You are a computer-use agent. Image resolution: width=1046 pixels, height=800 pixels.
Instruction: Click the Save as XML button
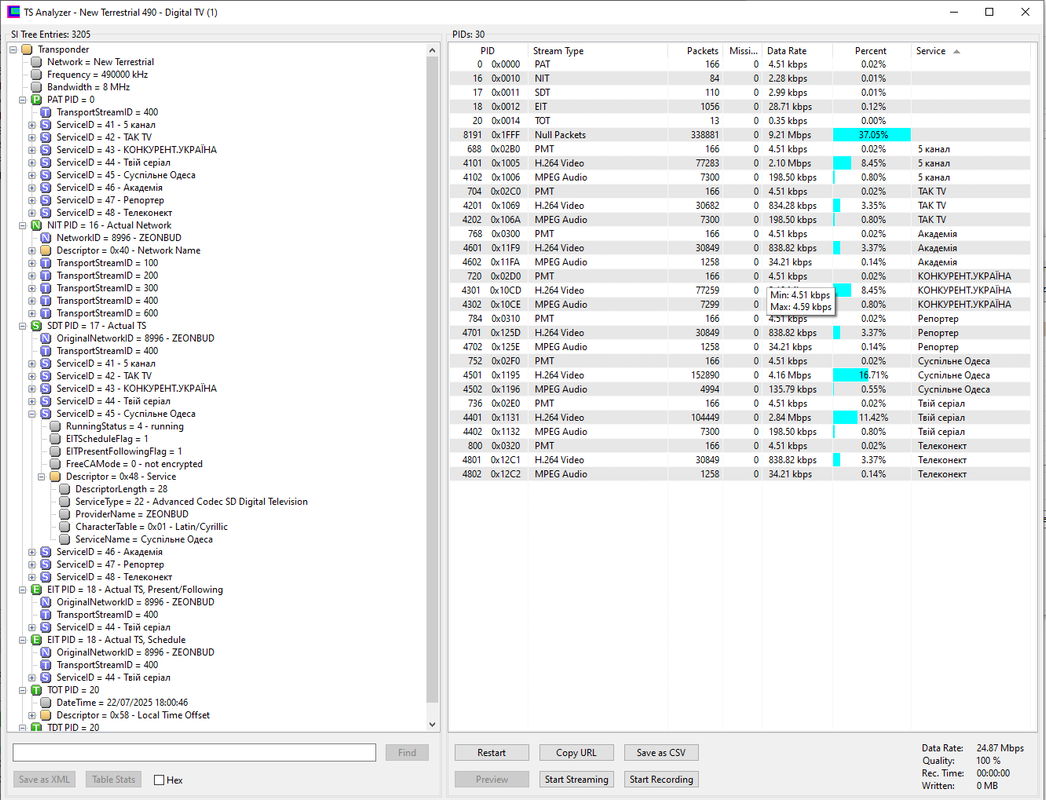tap(44, 779)
